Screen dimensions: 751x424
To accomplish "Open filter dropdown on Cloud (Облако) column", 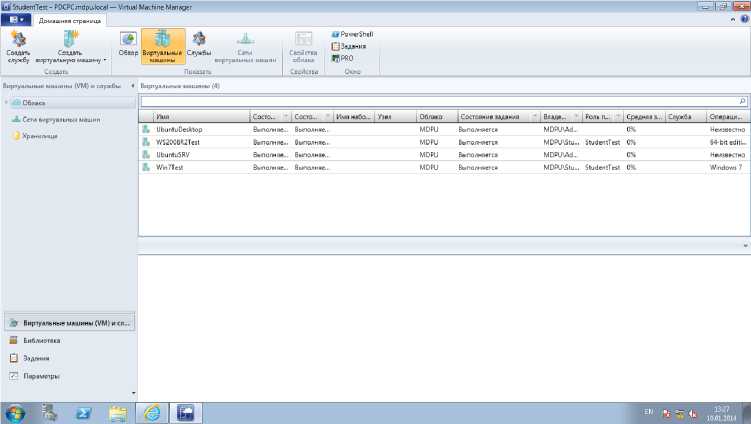I will tap(451, 116).
